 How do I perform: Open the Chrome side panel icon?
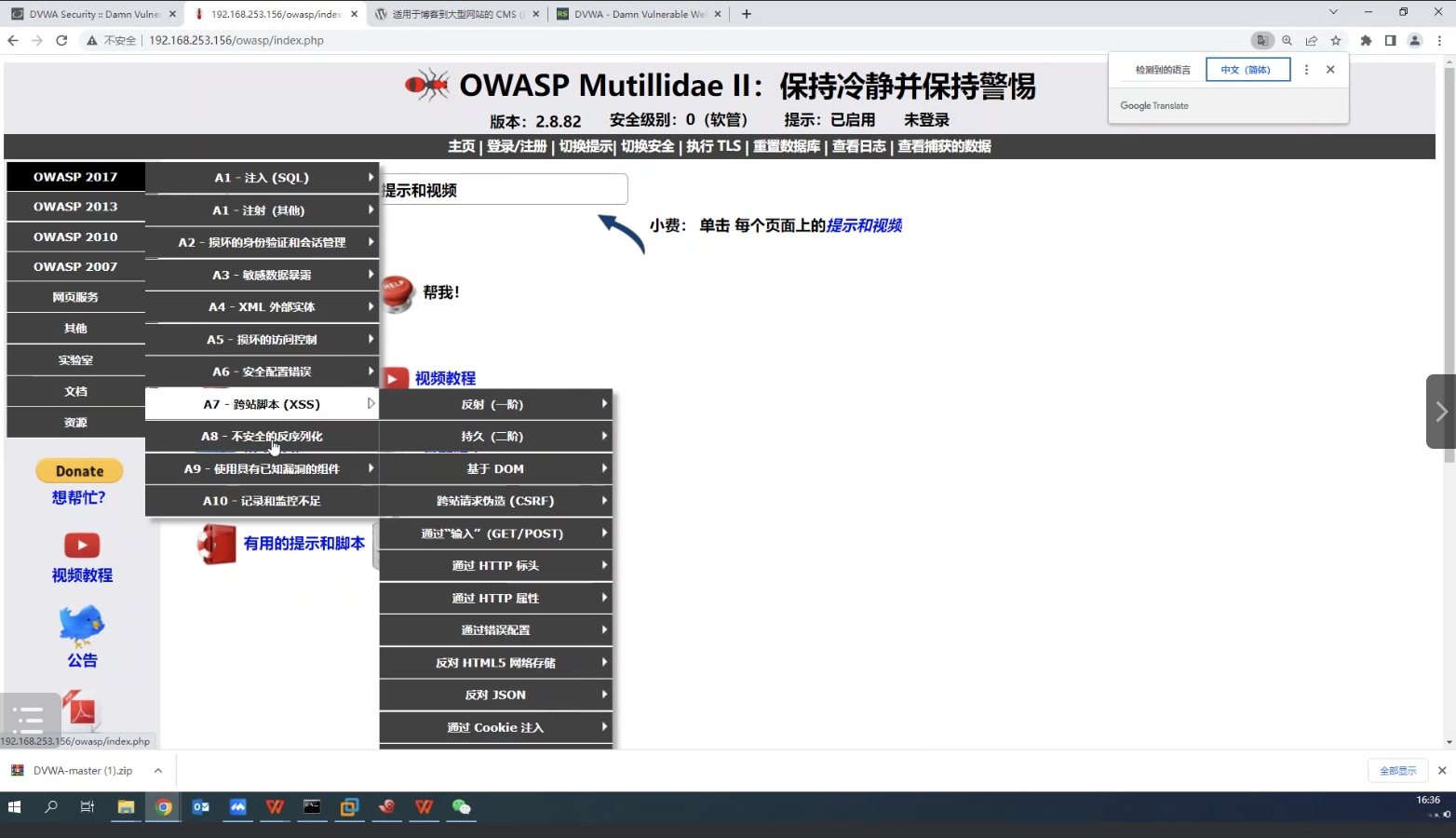tap(1390, 40)
